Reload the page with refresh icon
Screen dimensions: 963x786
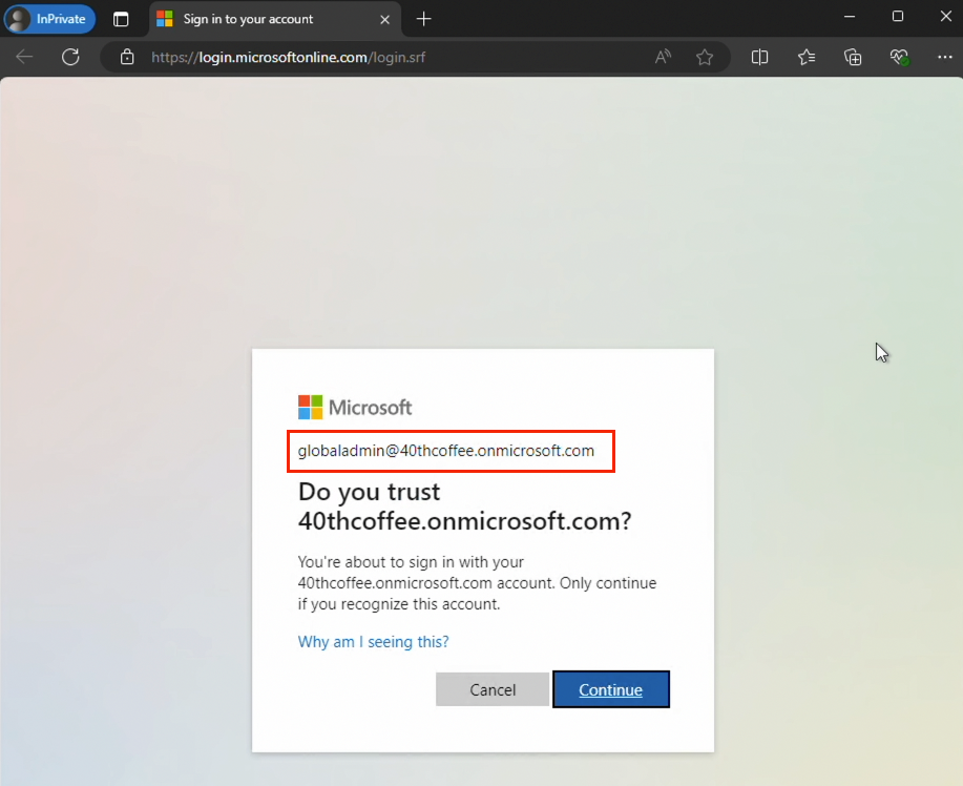pos(70,57)
